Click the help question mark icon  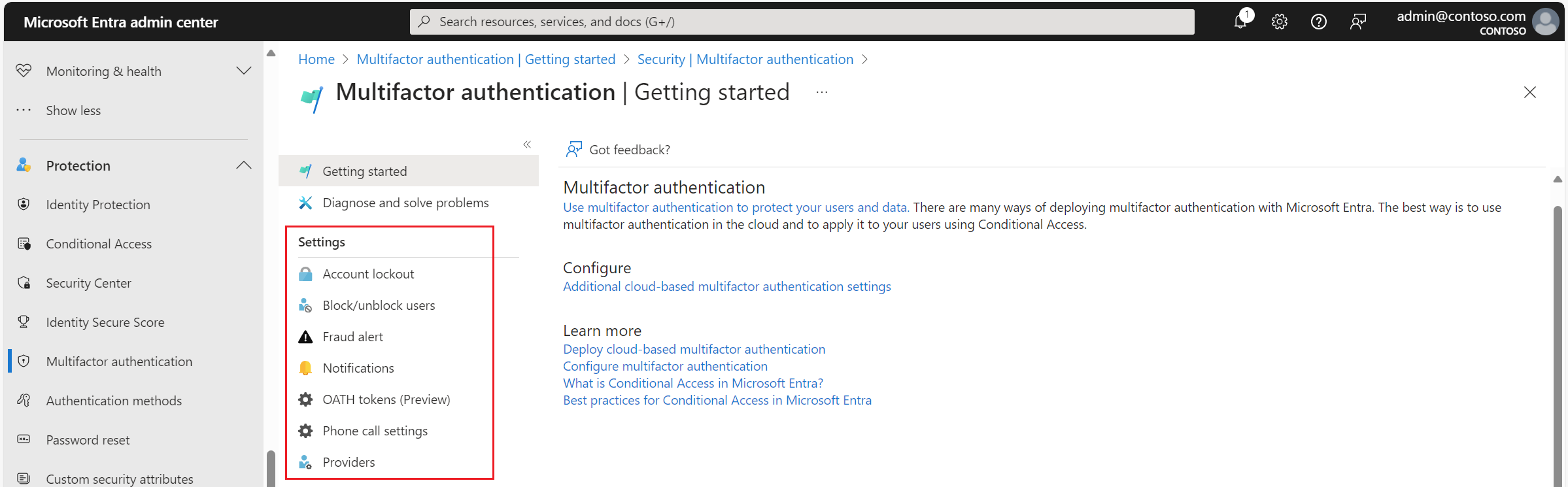click(x=1319, y=22)
